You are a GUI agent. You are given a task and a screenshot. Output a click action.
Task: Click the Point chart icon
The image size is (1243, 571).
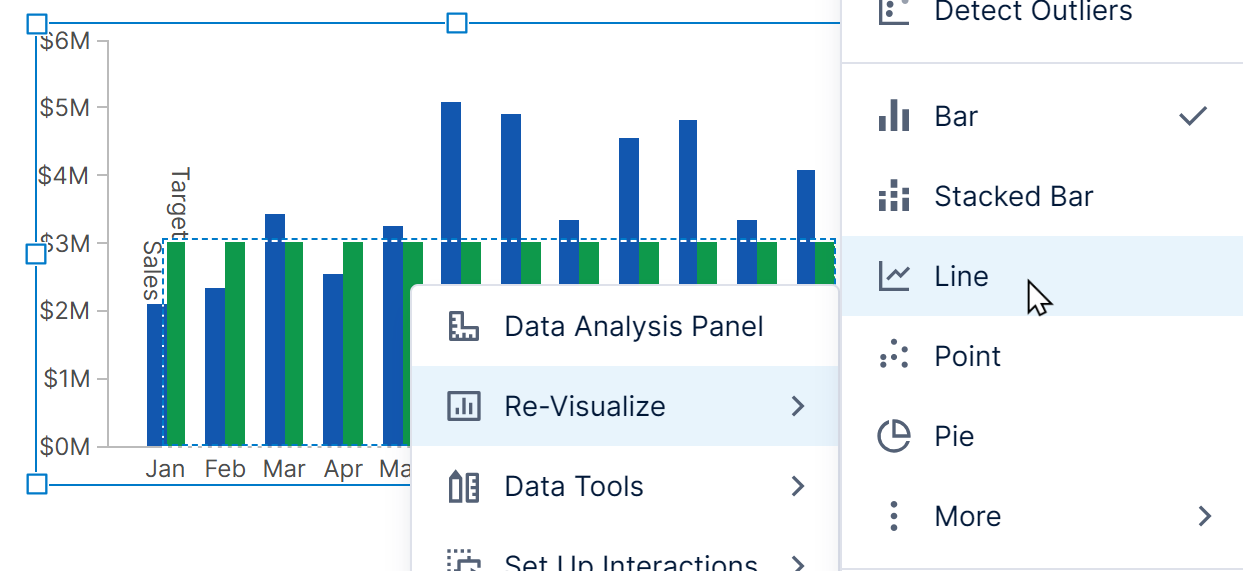893,356
